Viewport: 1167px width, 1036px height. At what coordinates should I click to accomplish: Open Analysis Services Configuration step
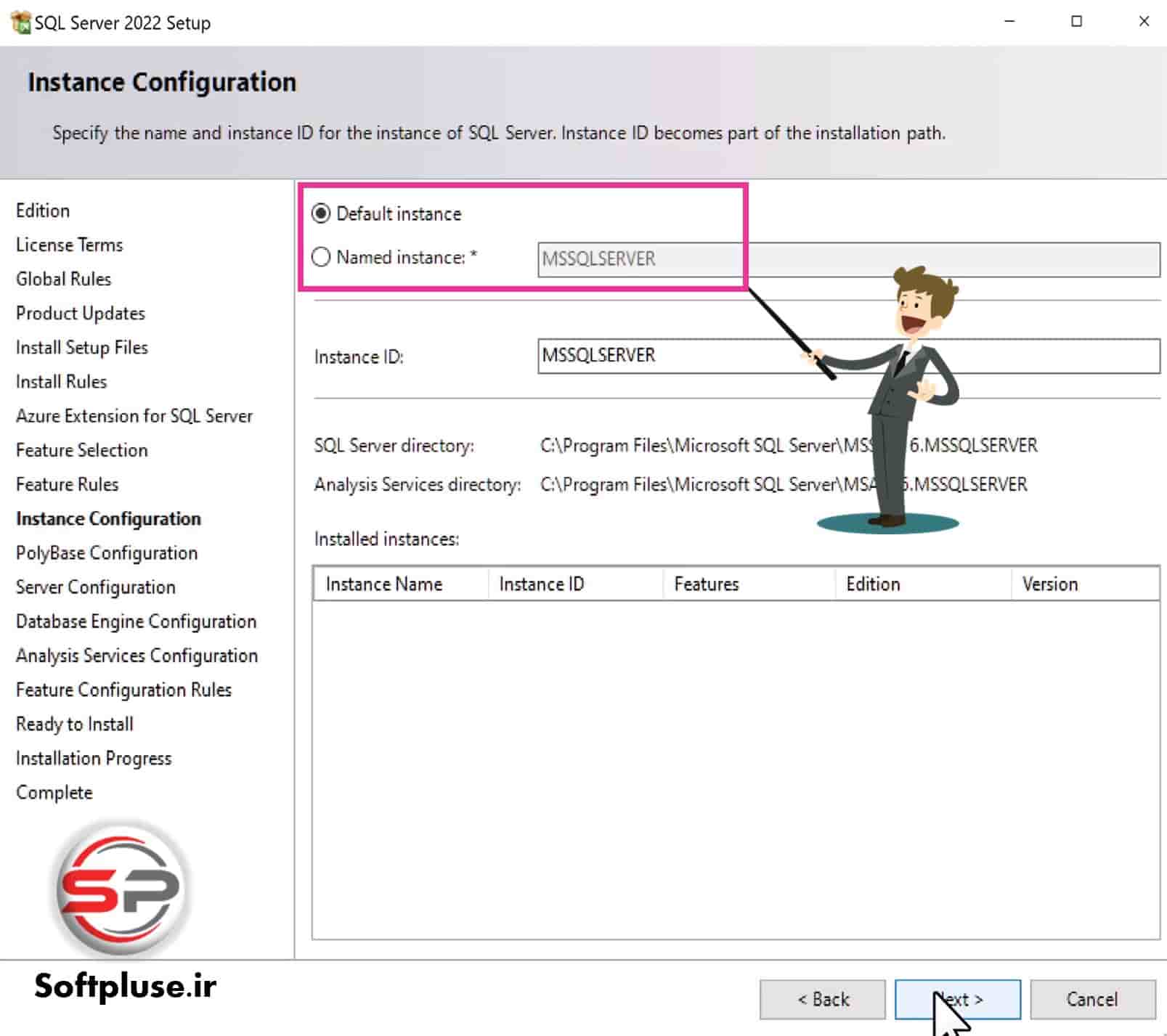click(x=136, y=656)
